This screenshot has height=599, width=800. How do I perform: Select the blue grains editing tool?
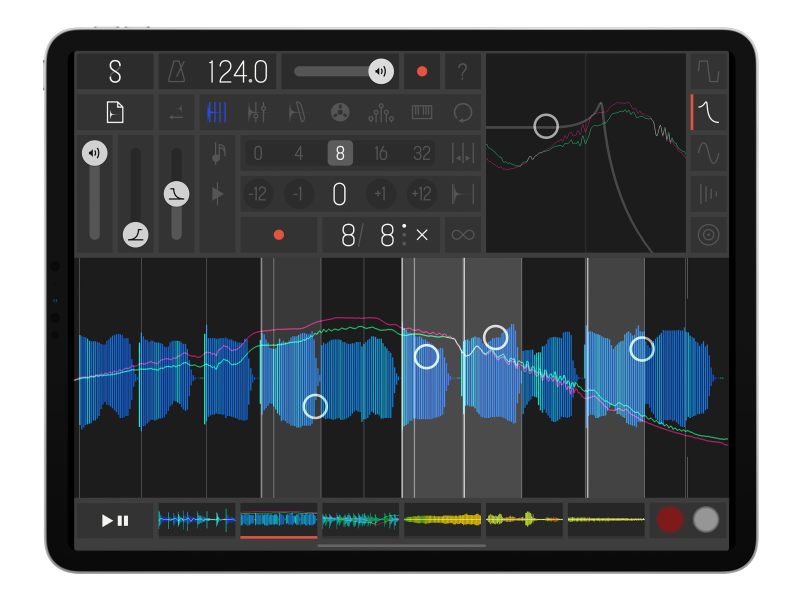point(218,113)
